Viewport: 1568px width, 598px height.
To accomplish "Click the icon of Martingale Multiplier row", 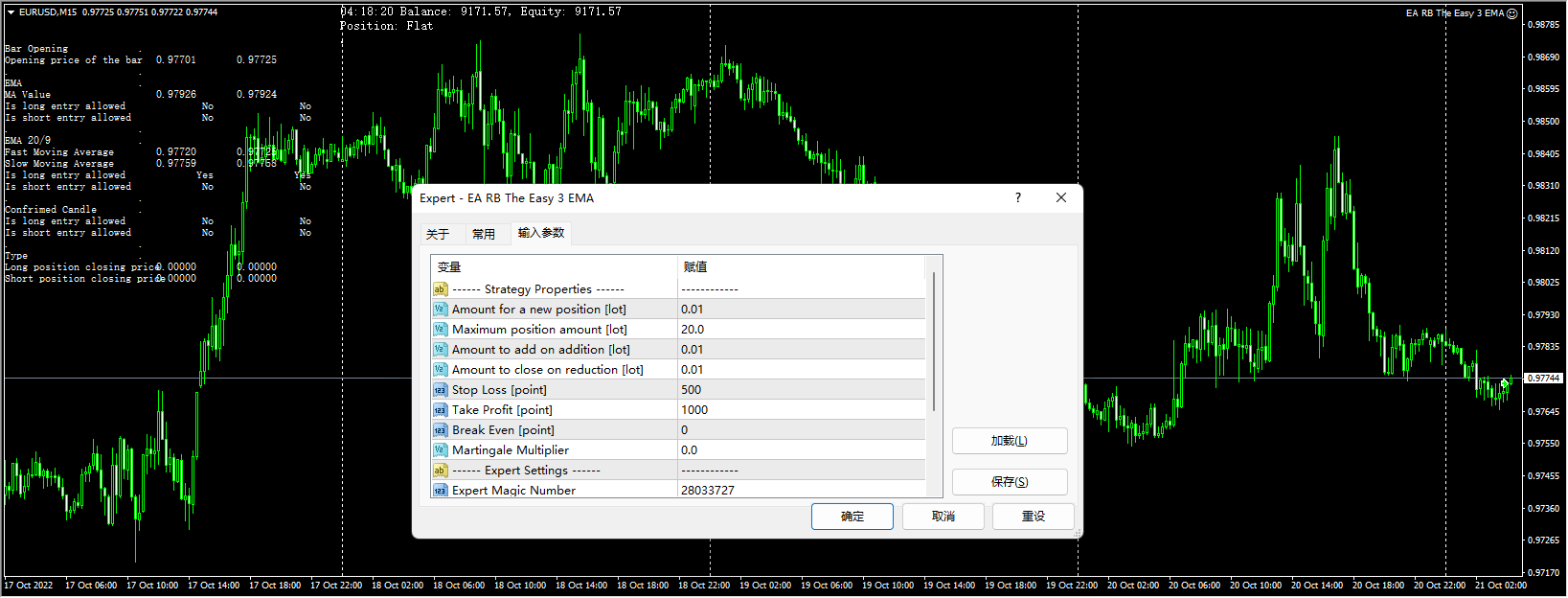I will [440, 450].
